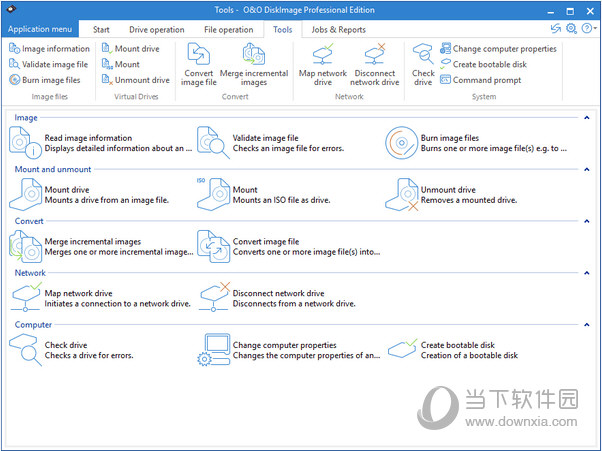Click Validate image file large icon in Image section
This screenshot has width=602, height=451.
click(x=213, y=142)
